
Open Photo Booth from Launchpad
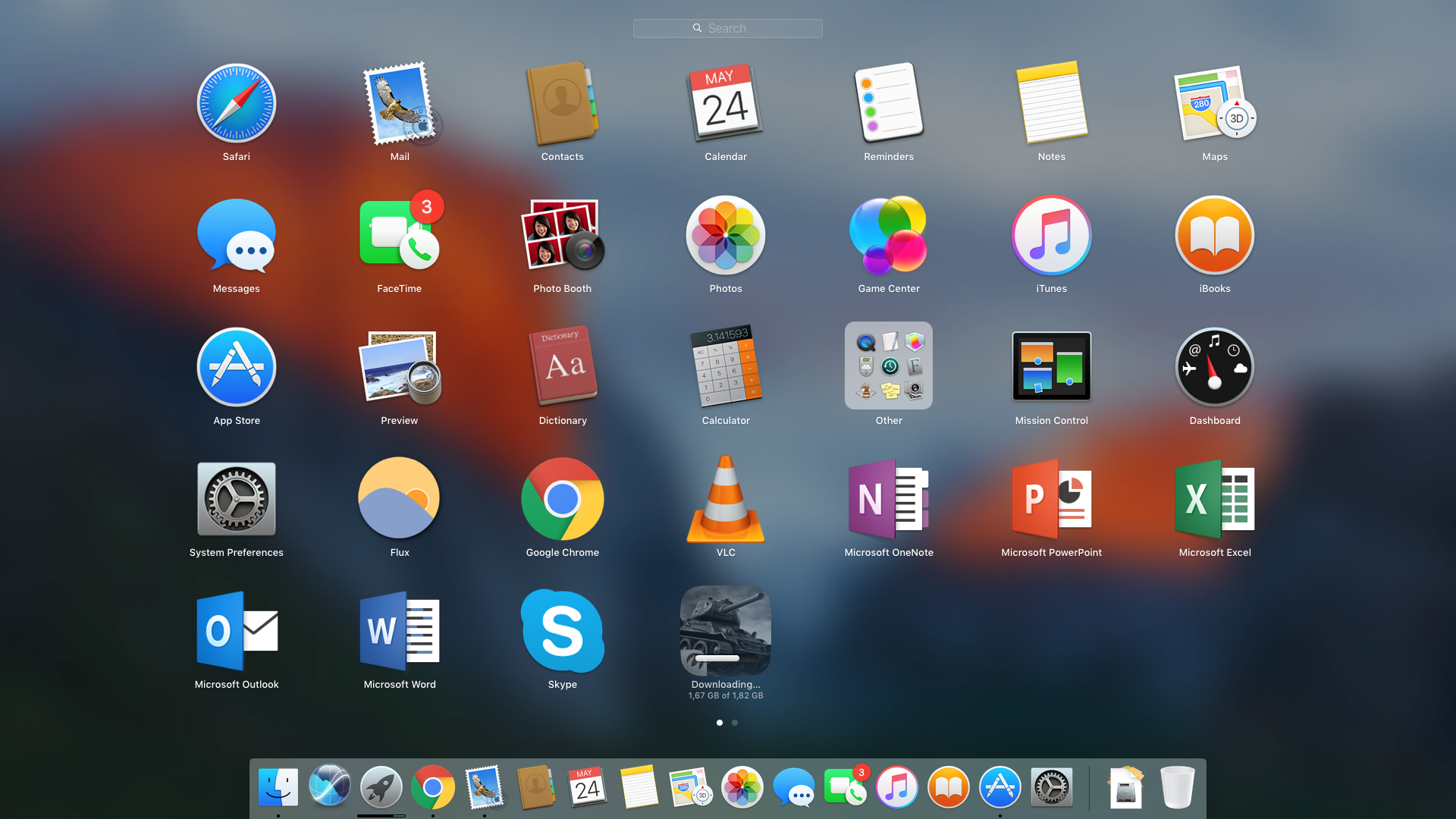[562, 236]
